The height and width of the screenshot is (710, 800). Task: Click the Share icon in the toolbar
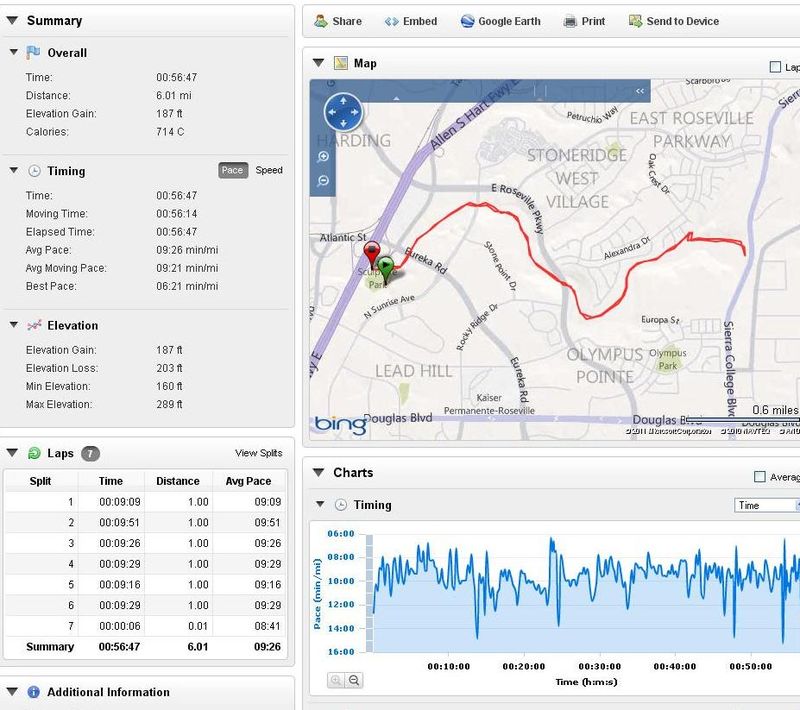(320, 21)
